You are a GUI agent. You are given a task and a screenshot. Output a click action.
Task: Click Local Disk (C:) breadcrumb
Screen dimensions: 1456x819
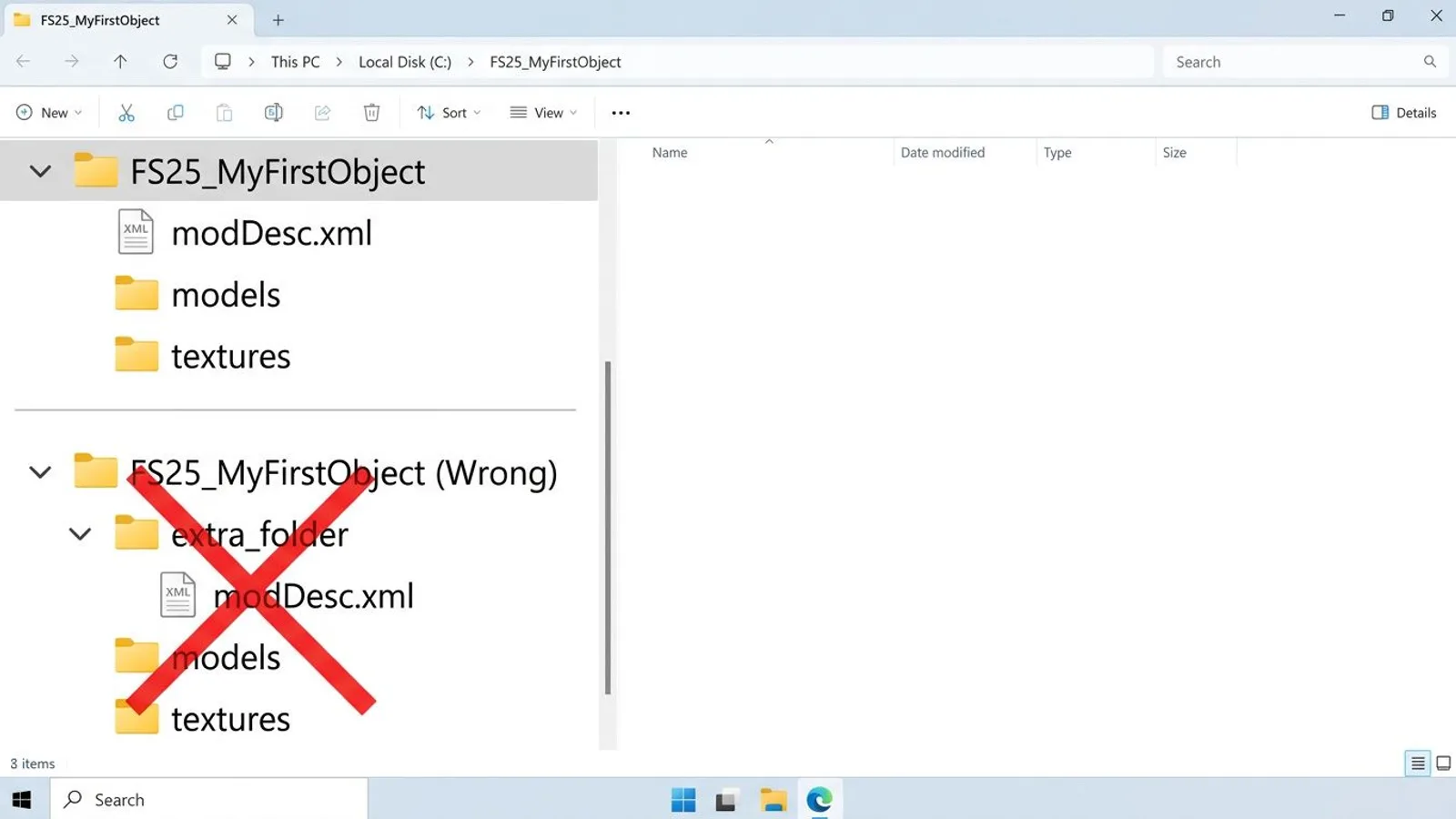click(x=405, y=62)
